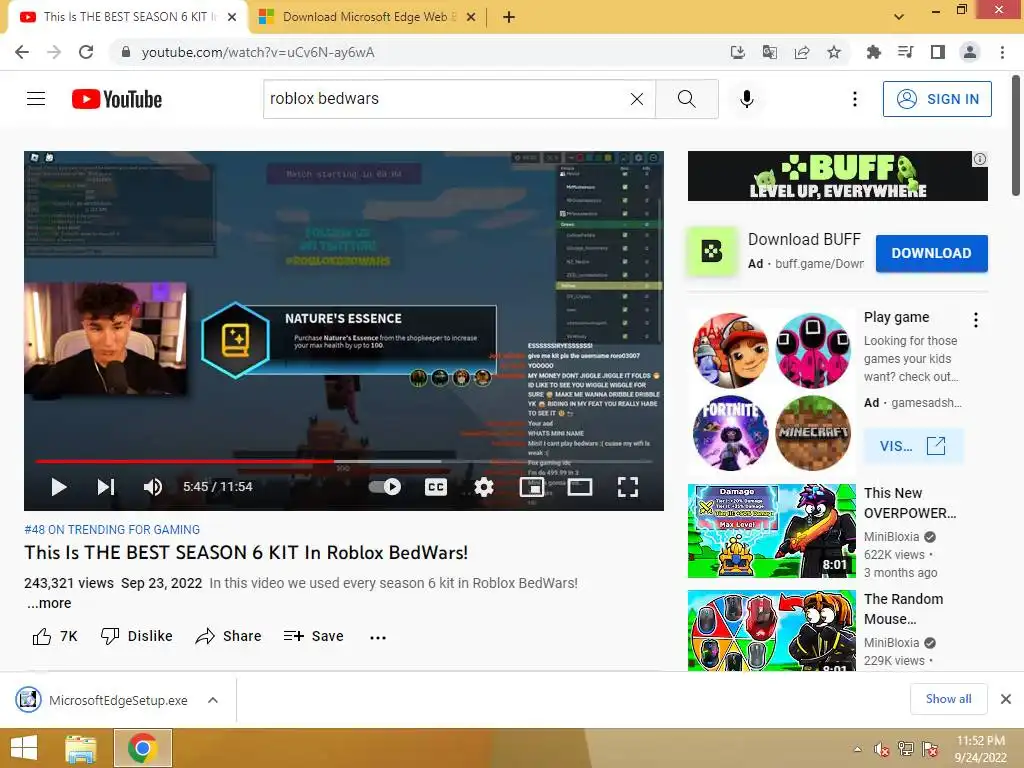Open media controls icon in toolbar
1024x768 pixels.
click(x=905, y=52)
